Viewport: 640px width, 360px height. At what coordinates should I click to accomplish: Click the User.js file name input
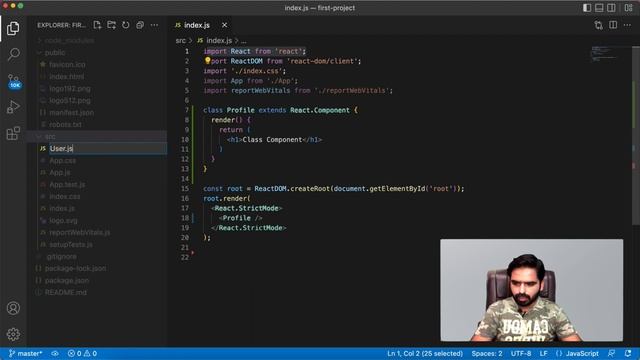tap(108, 148)
